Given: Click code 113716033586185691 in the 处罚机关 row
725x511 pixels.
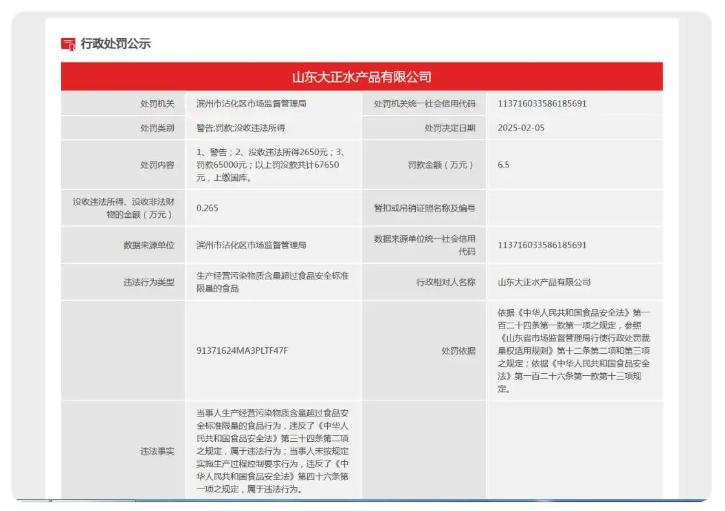Looking at the screenshot, I should 542,104.
